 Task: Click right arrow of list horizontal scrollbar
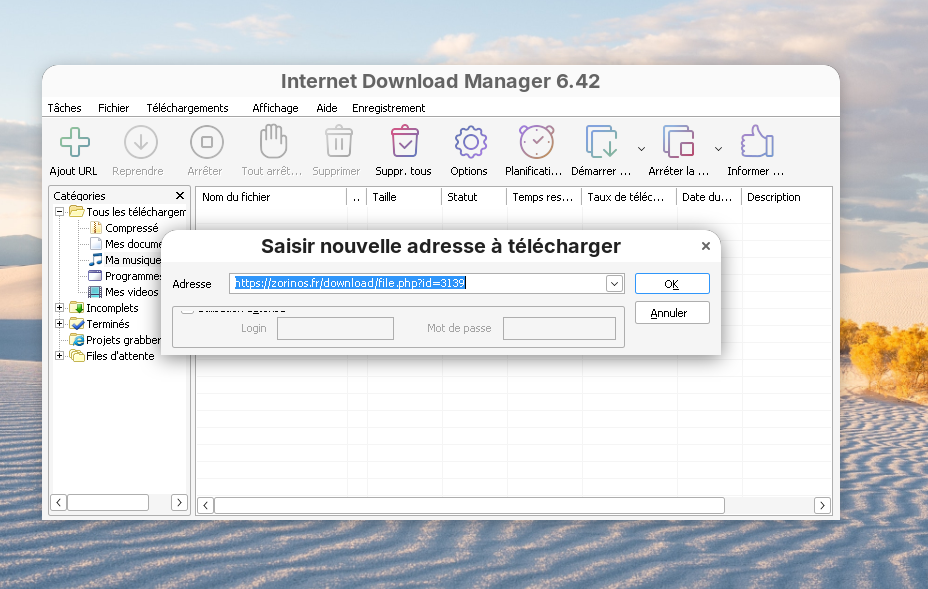822,505
